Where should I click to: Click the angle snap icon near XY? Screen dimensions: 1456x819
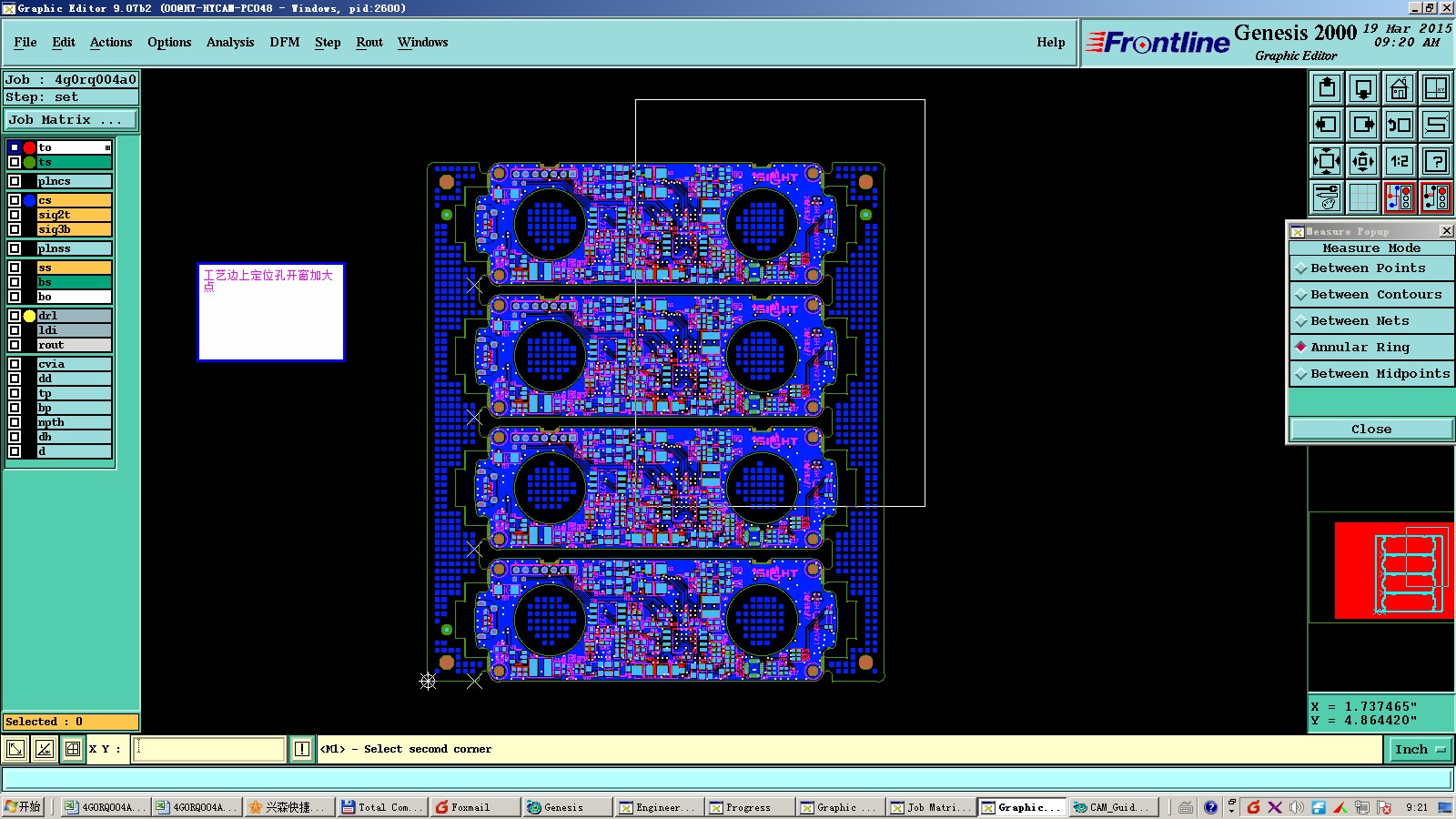[44, 749]
